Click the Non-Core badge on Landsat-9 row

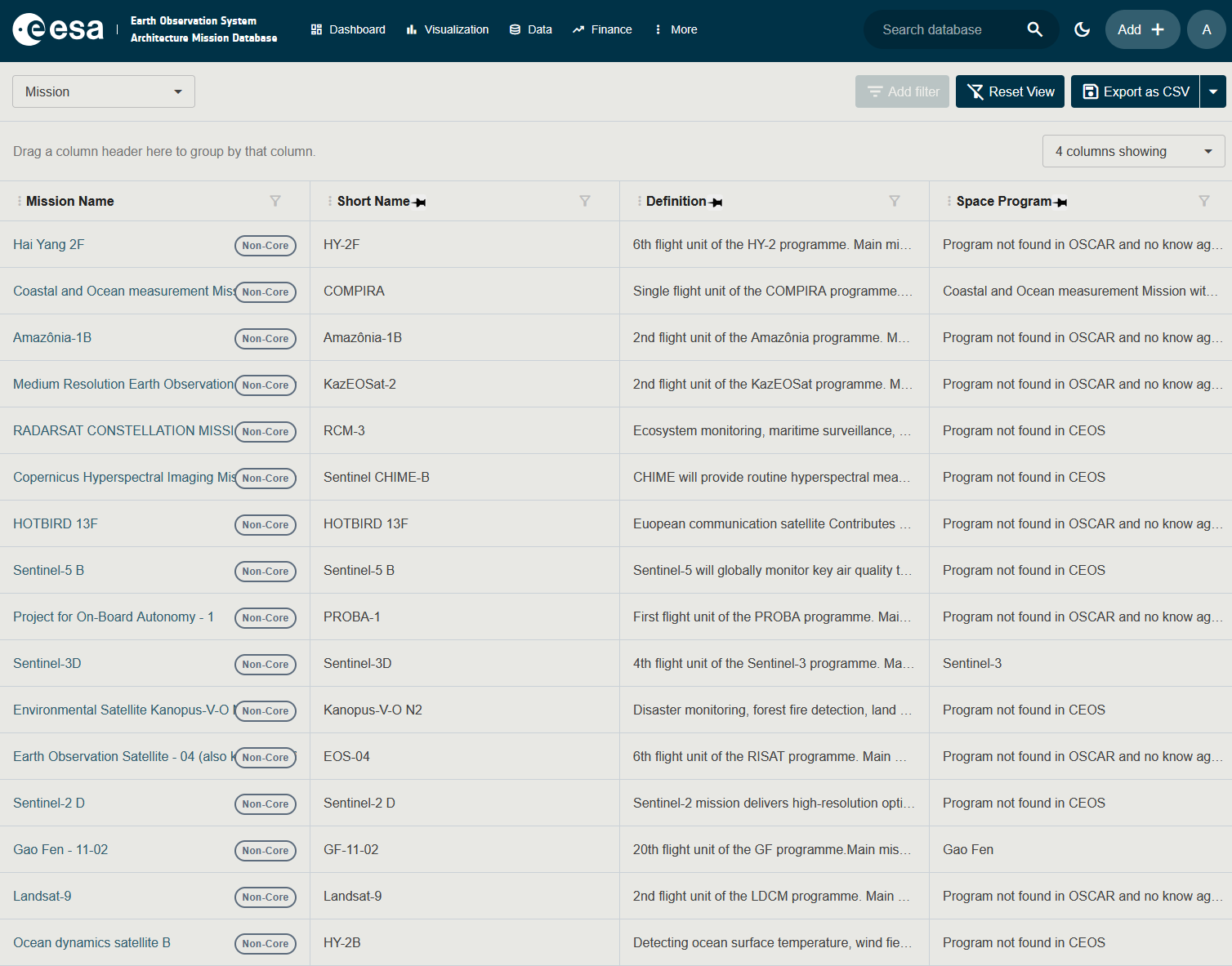[x=266, y=897]
